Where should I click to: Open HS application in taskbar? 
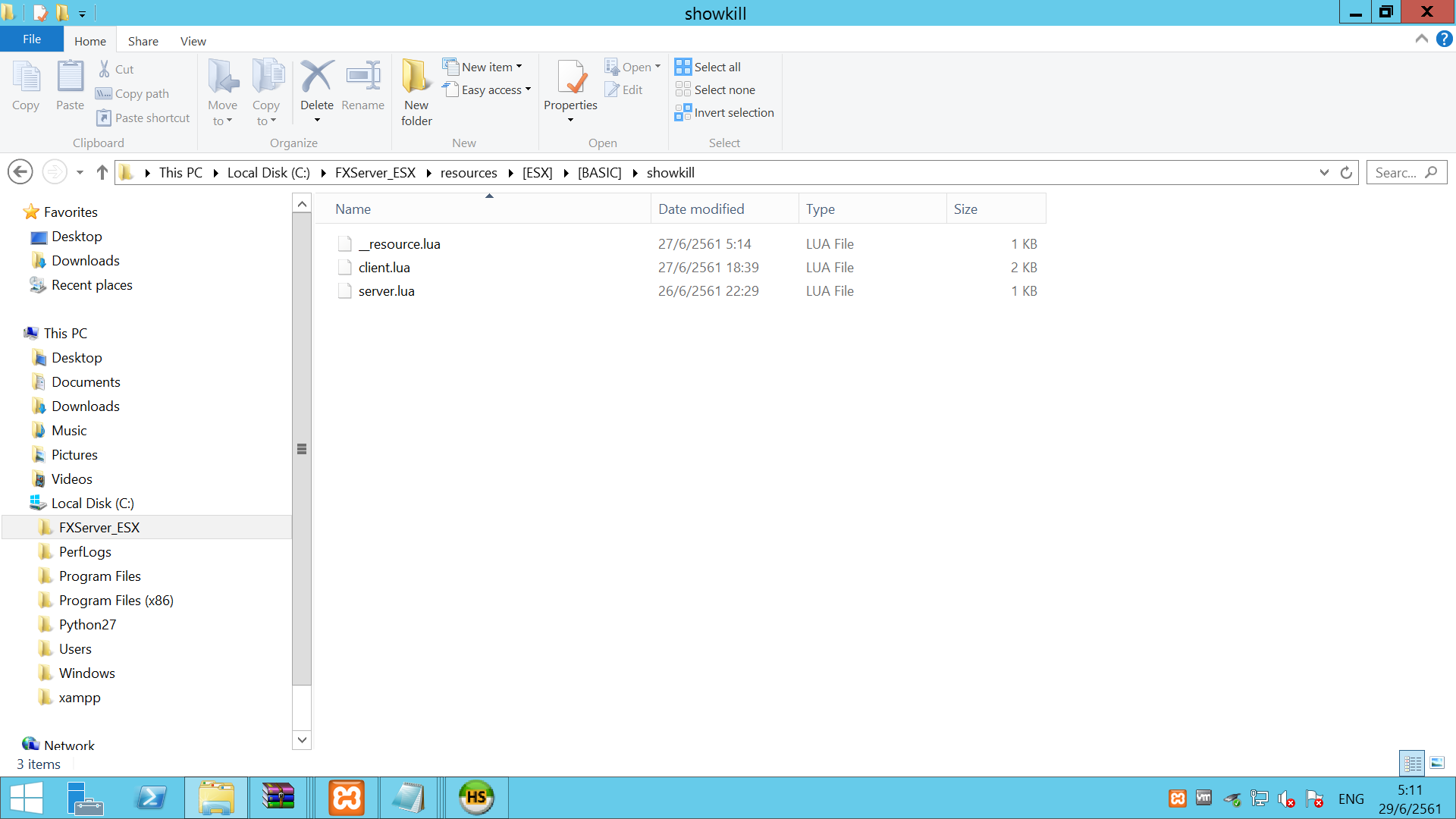[476, 798]
